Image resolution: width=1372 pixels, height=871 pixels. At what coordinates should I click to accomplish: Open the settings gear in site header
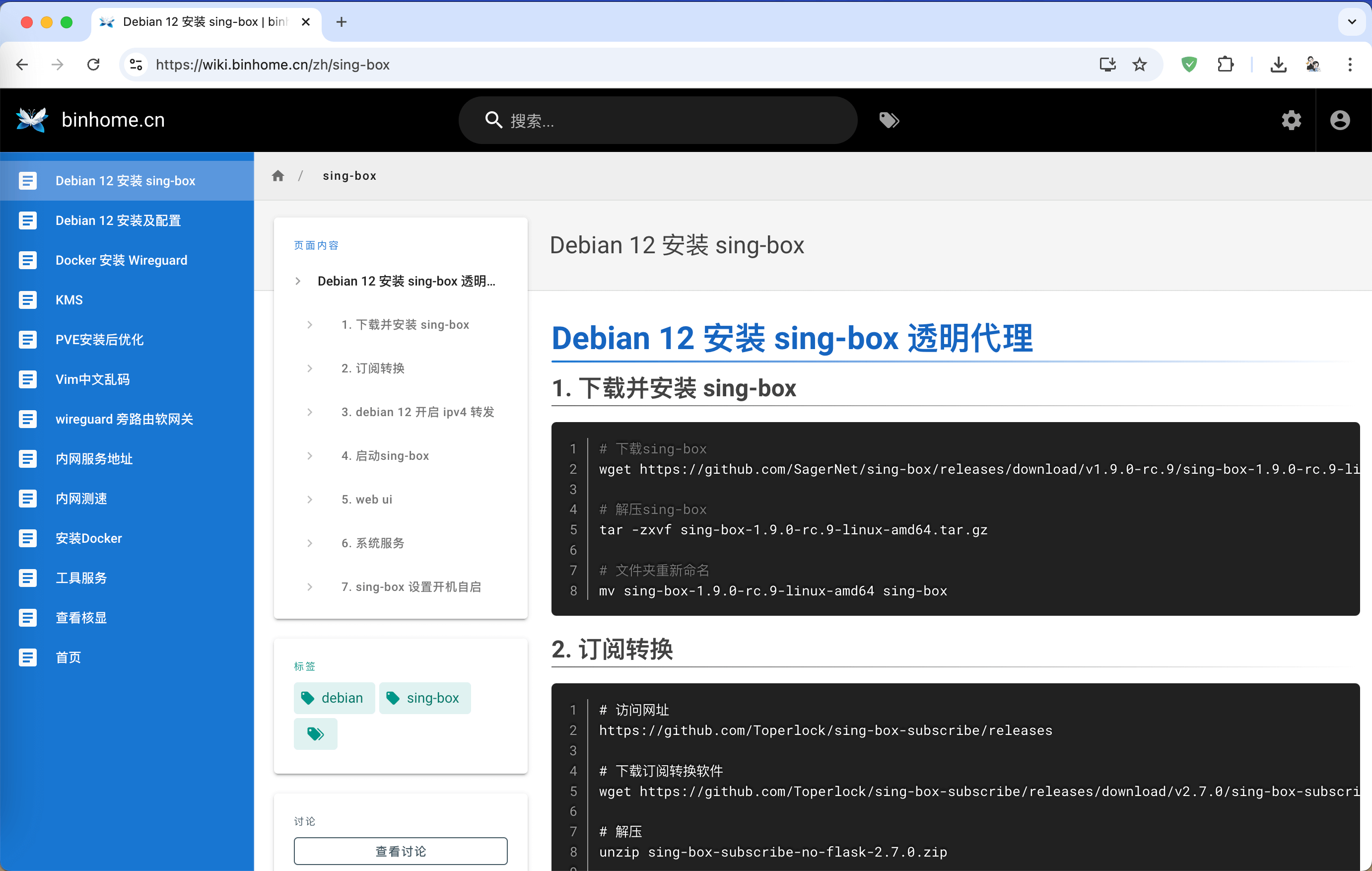tap(1291, 120)
